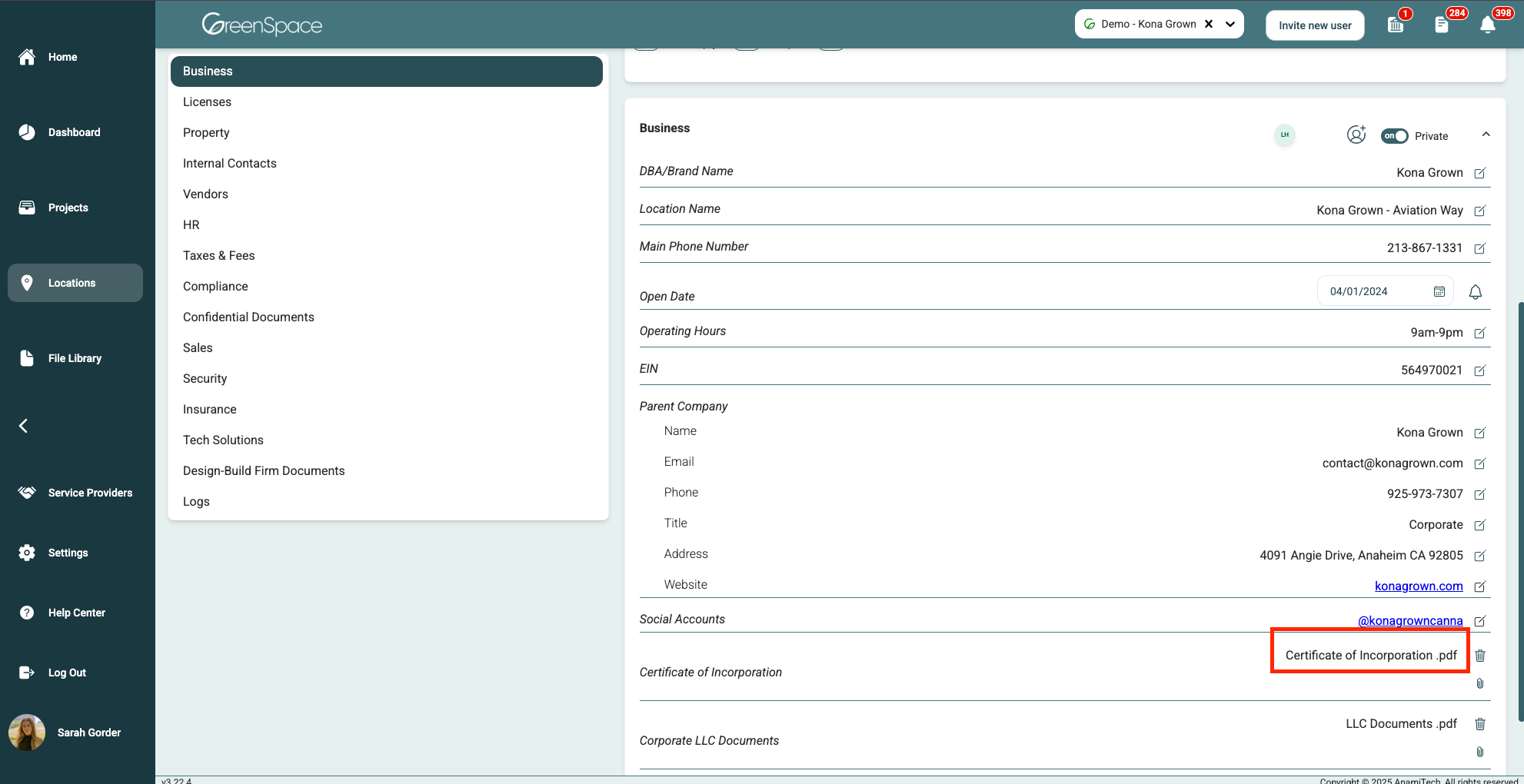This screenshot has width=1524, height=784.
Task: Click the Invite new user button
Action: coord(1315,25)
